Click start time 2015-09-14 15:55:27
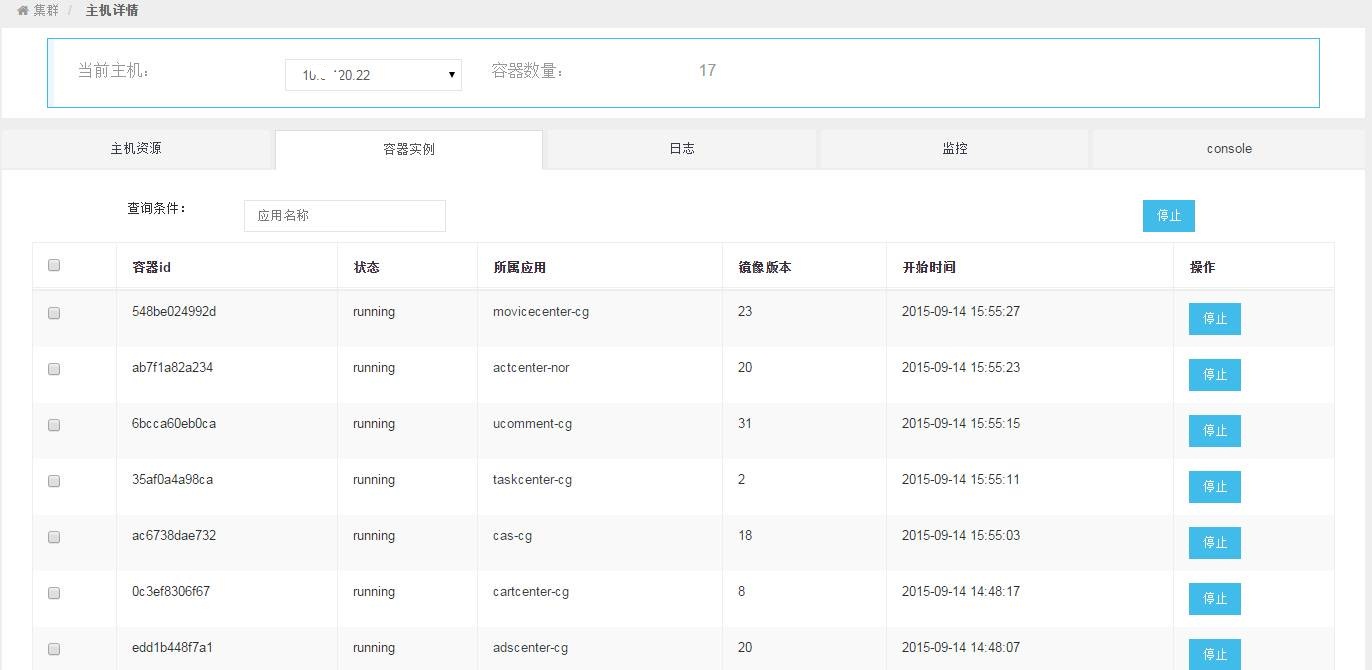 pos(961,312)
